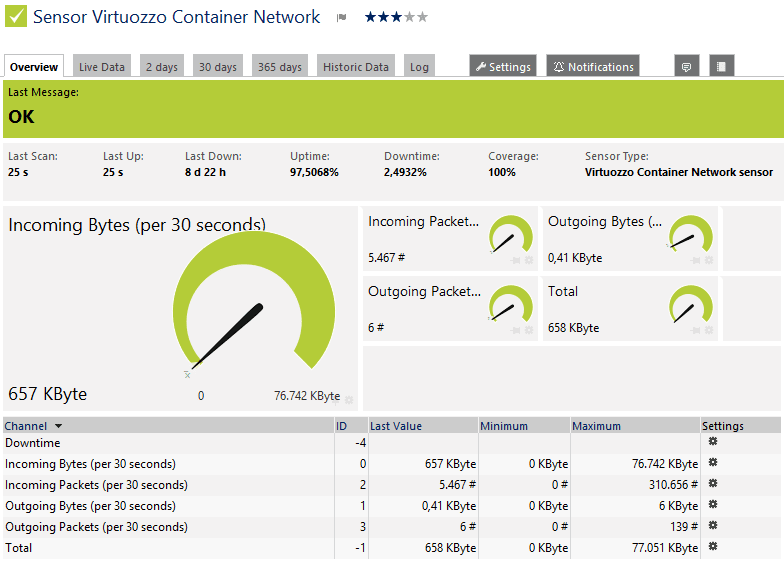
Task: Select Outgoing Bytes (per 30 seconds) row name
Action: click(90, 506)
